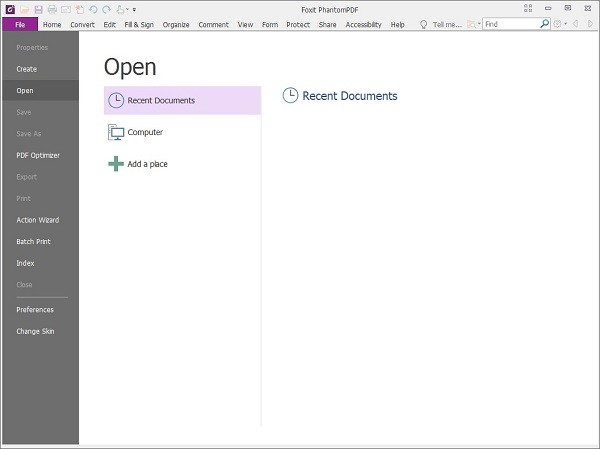This screenshot has height=449, width=600.
Task: Open the Help tab
Action: click(397, 24)
